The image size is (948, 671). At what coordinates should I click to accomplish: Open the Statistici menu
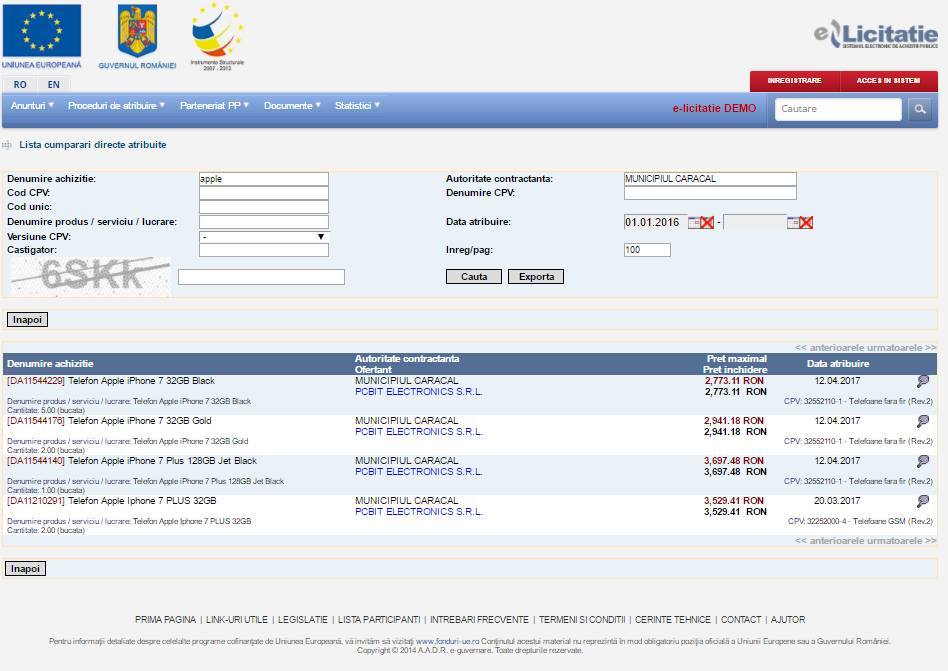tap(357, 106)
